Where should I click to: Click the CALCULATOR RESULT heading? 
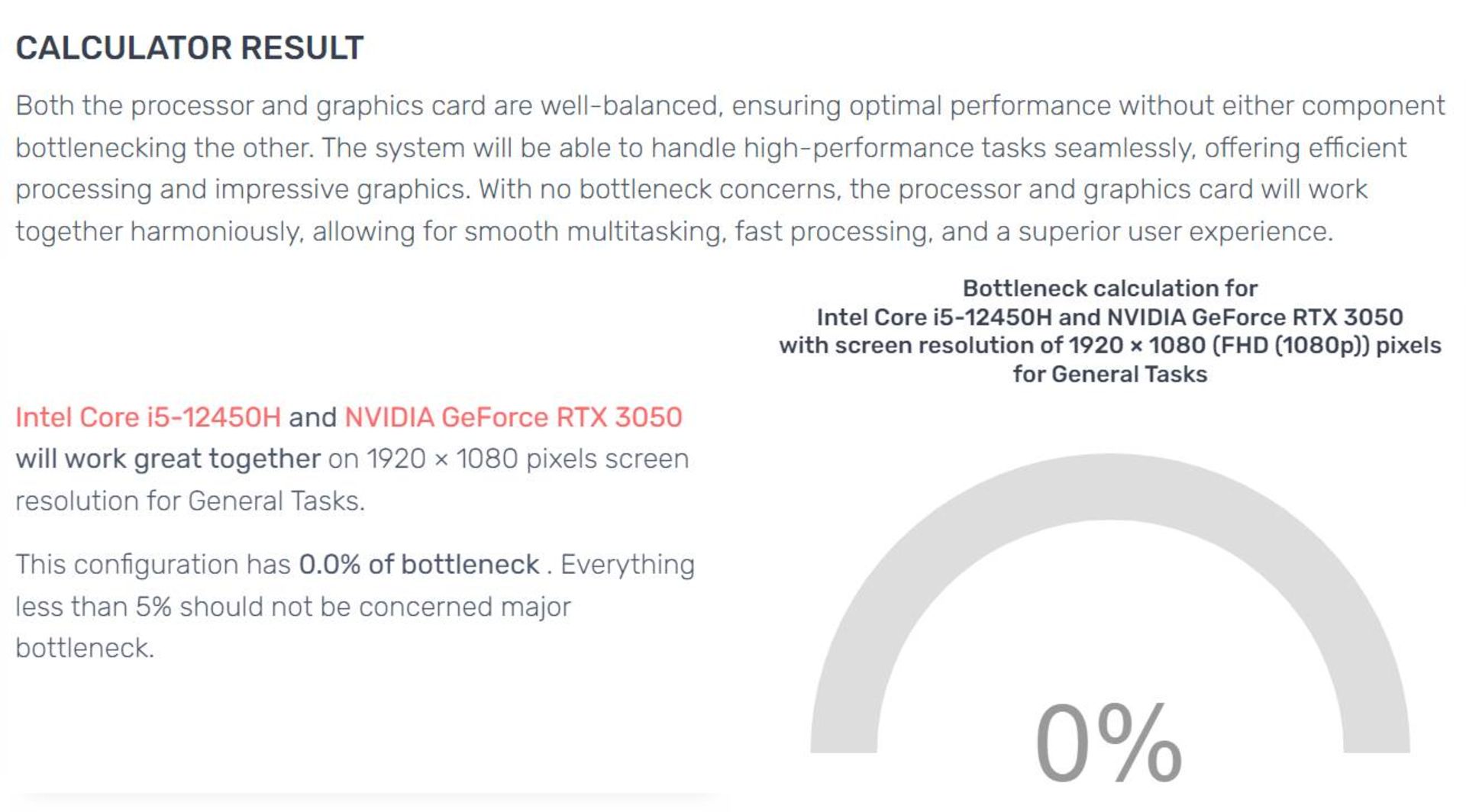coord(189,47)
